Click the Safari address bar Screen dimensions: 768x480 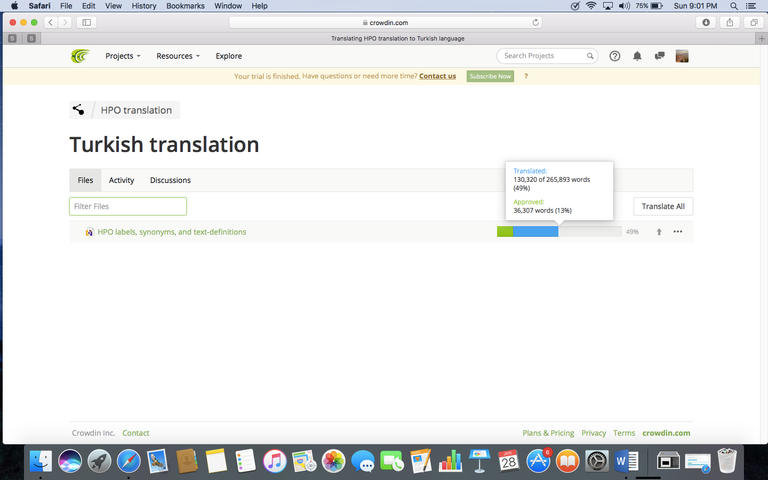pos(385,22)
